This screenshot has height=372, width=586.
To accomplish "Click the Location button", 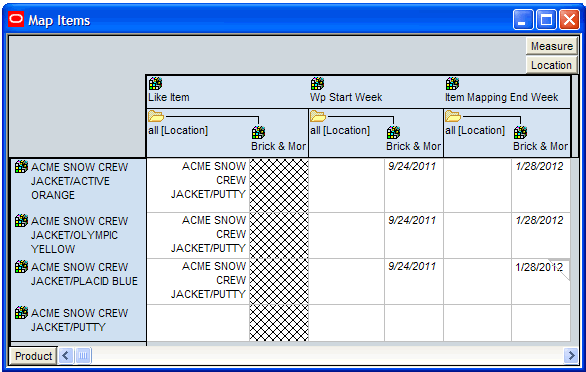I will click(x=552, y=65).
